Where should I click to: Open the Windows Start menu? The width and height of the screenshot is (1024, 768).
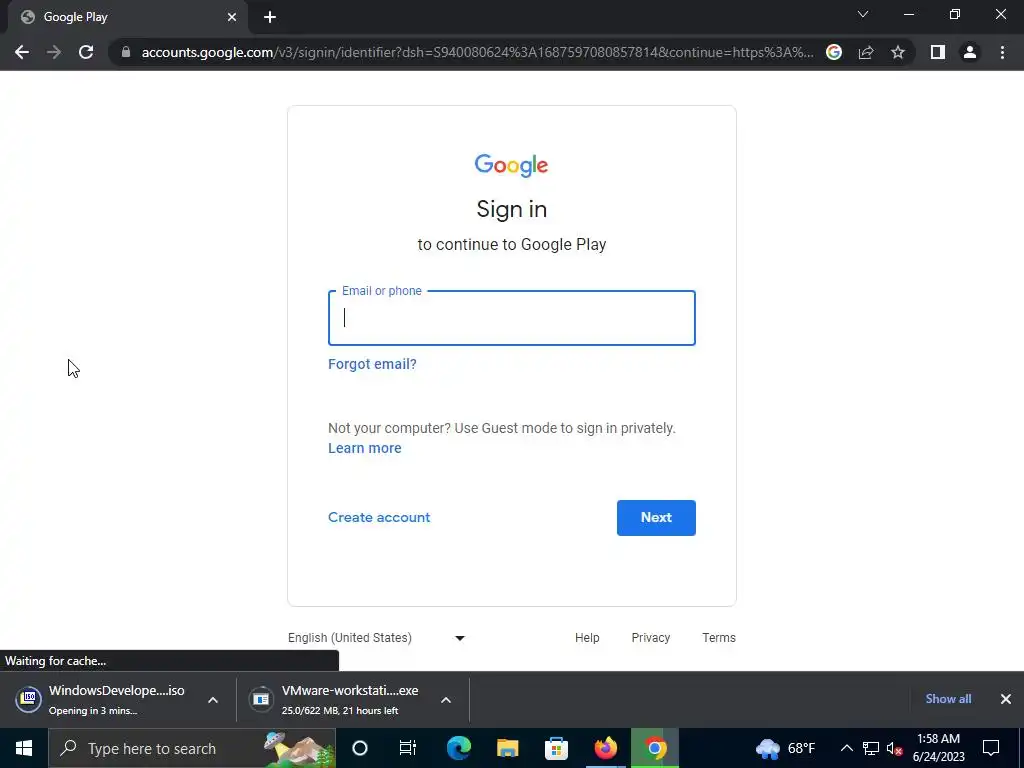click(24, 748)
